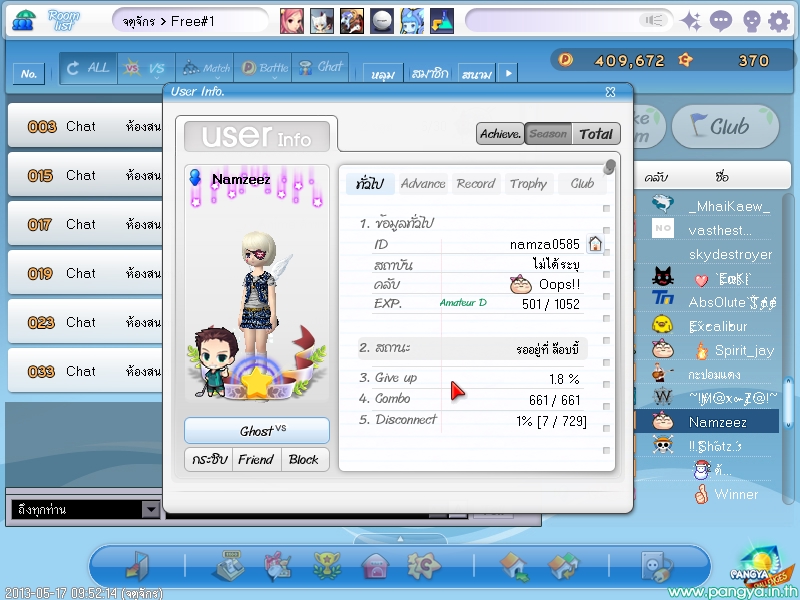Open the puzzle piece icon in the bottom bar

(423, 566)
